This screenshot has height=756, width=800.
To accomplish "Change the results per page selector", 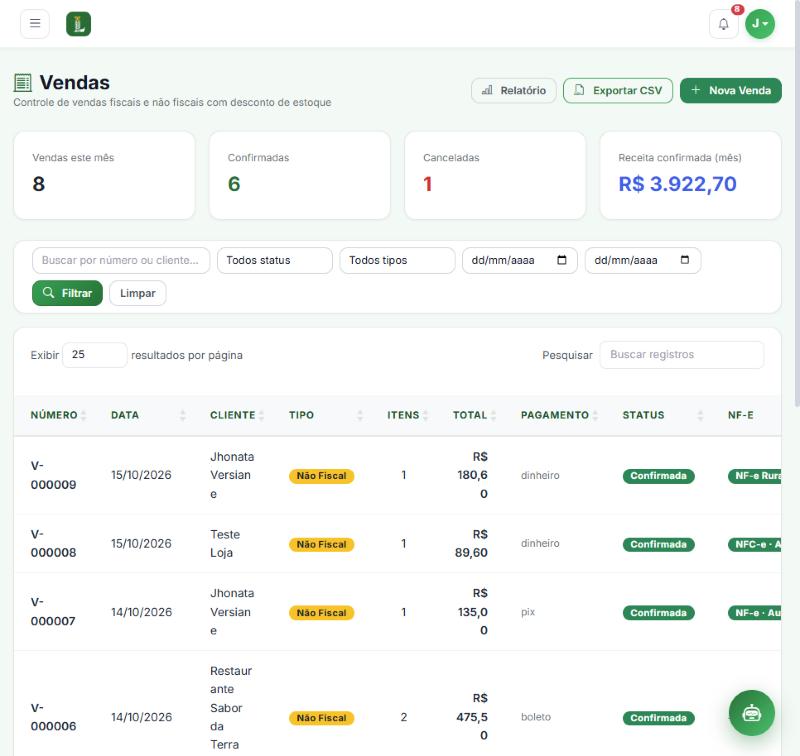I will tap(94, 355).
